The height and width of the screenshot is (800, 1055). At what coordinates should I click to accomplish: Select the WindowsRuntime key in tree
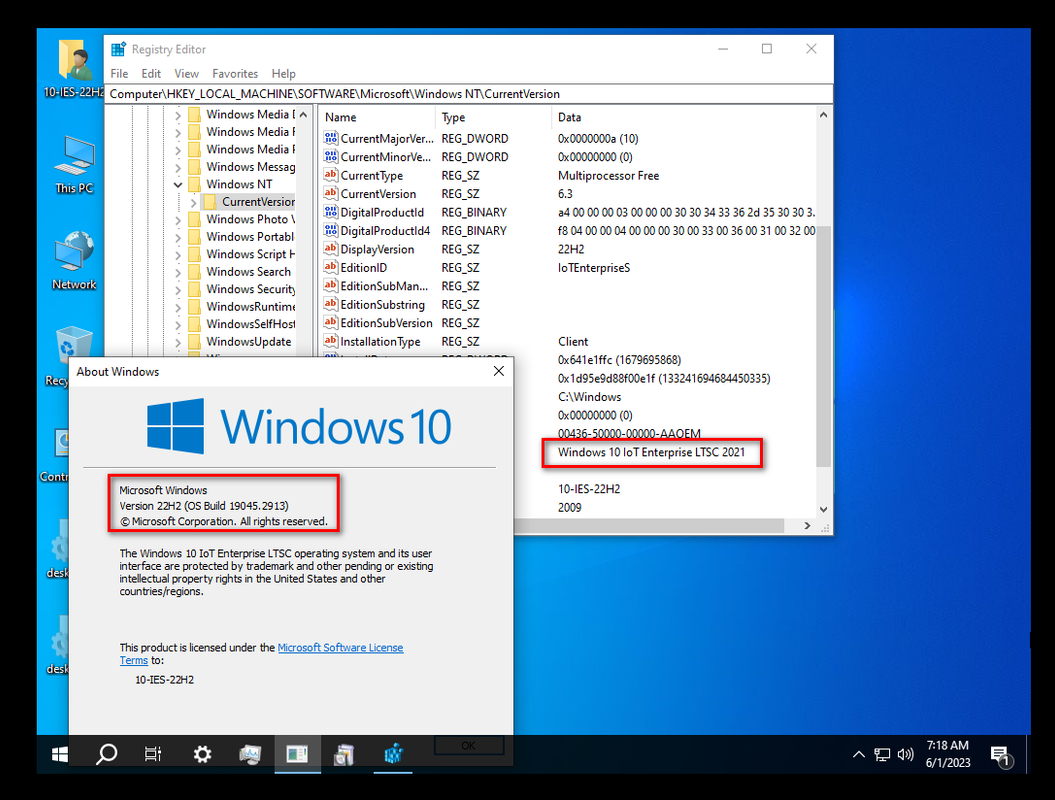pos(250,307)
